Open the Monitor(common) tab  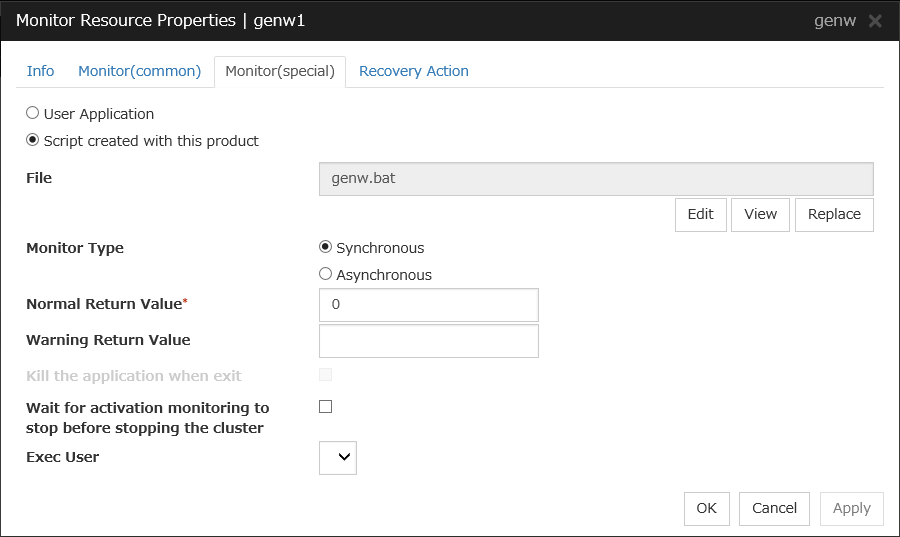tap(139, 71)
